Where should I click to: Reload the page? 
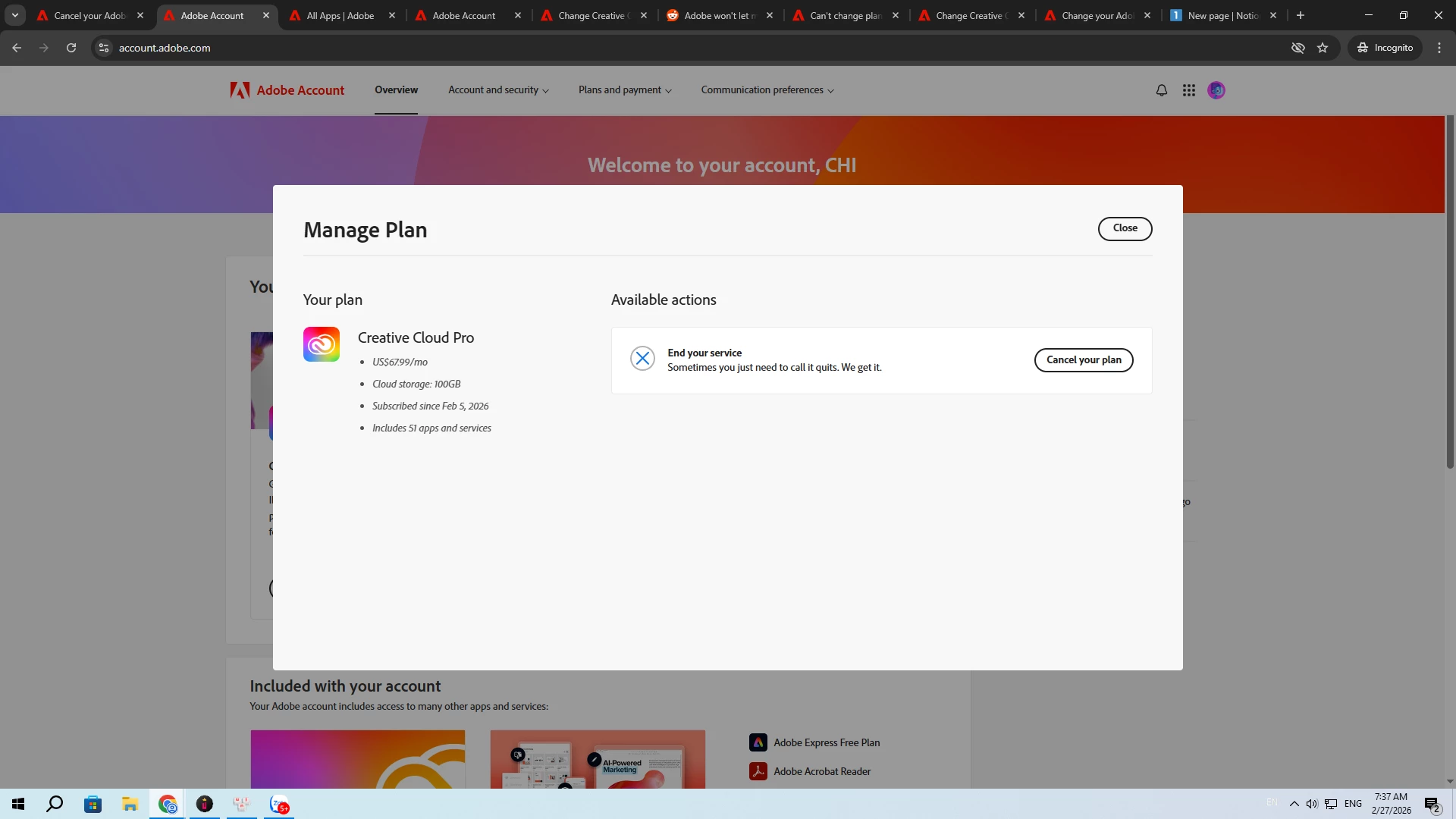pos(71,48)
